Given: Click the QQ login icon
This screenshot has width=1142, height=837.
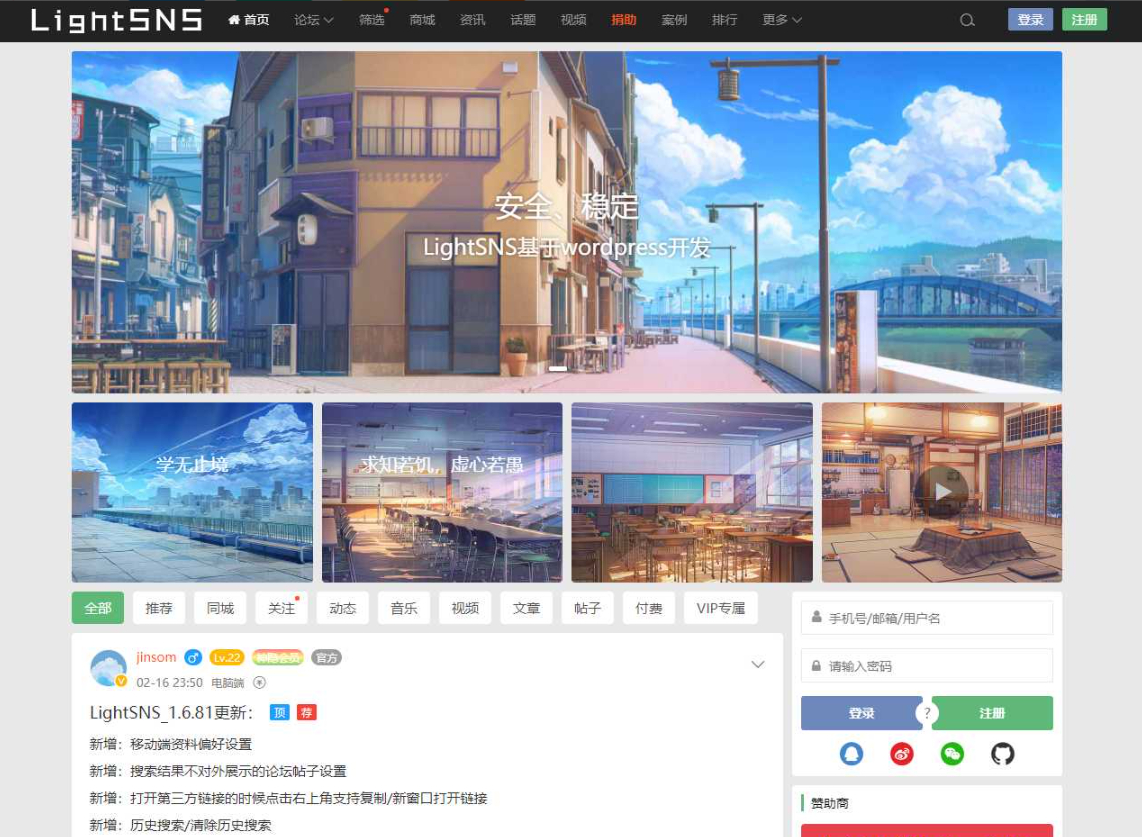Looking at the screenshot, I should pos(851,753).
